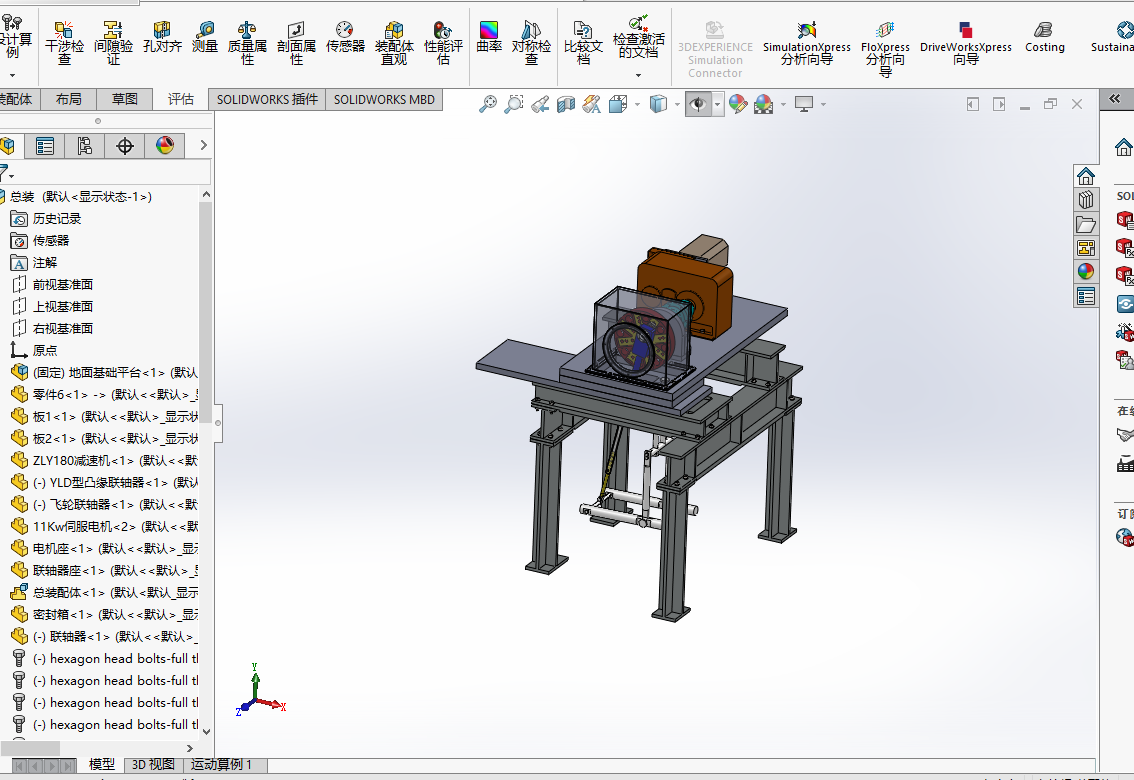Expand View Orientation dropdown arrow

coord(637,105)
